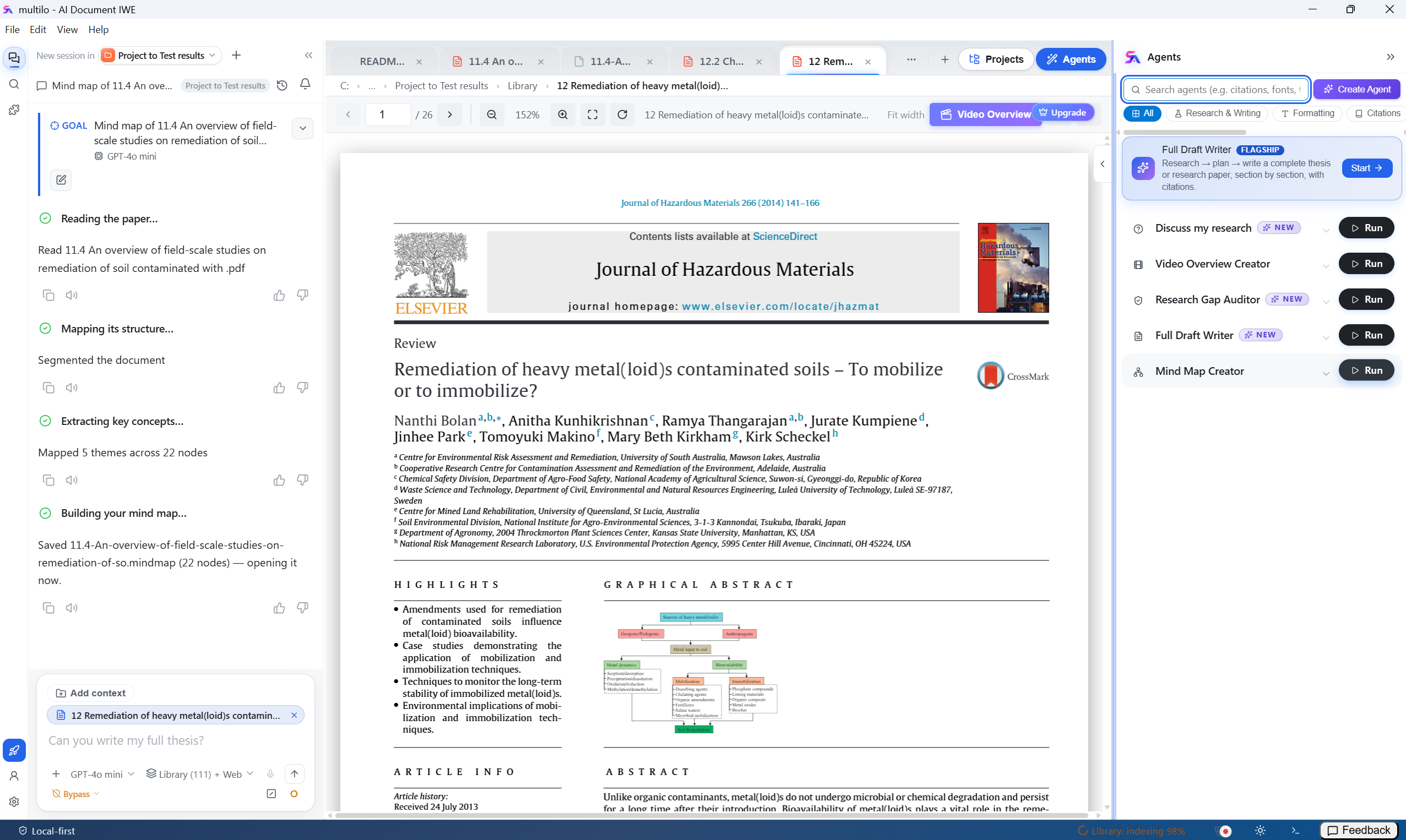The width and height of the screenshot is (1406, 840).
Task: Zoom out the PDF view
Action: [x=491, y=115]
